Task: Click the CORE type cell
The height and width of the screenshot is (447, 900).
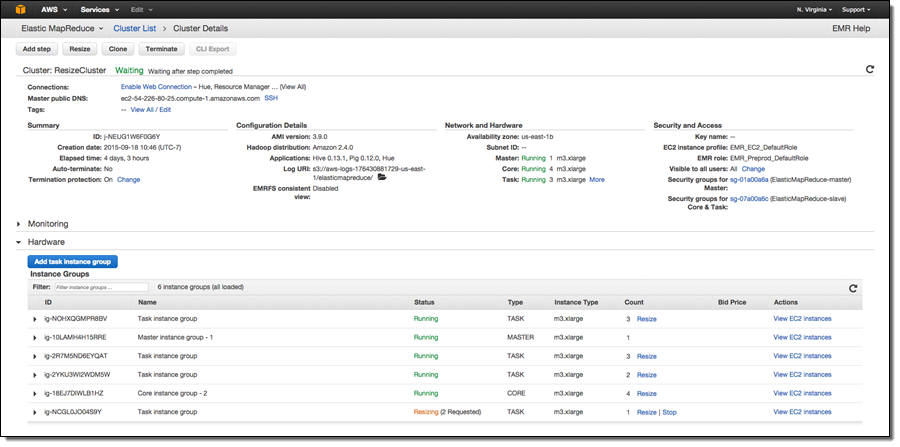Action: [516, 393]
